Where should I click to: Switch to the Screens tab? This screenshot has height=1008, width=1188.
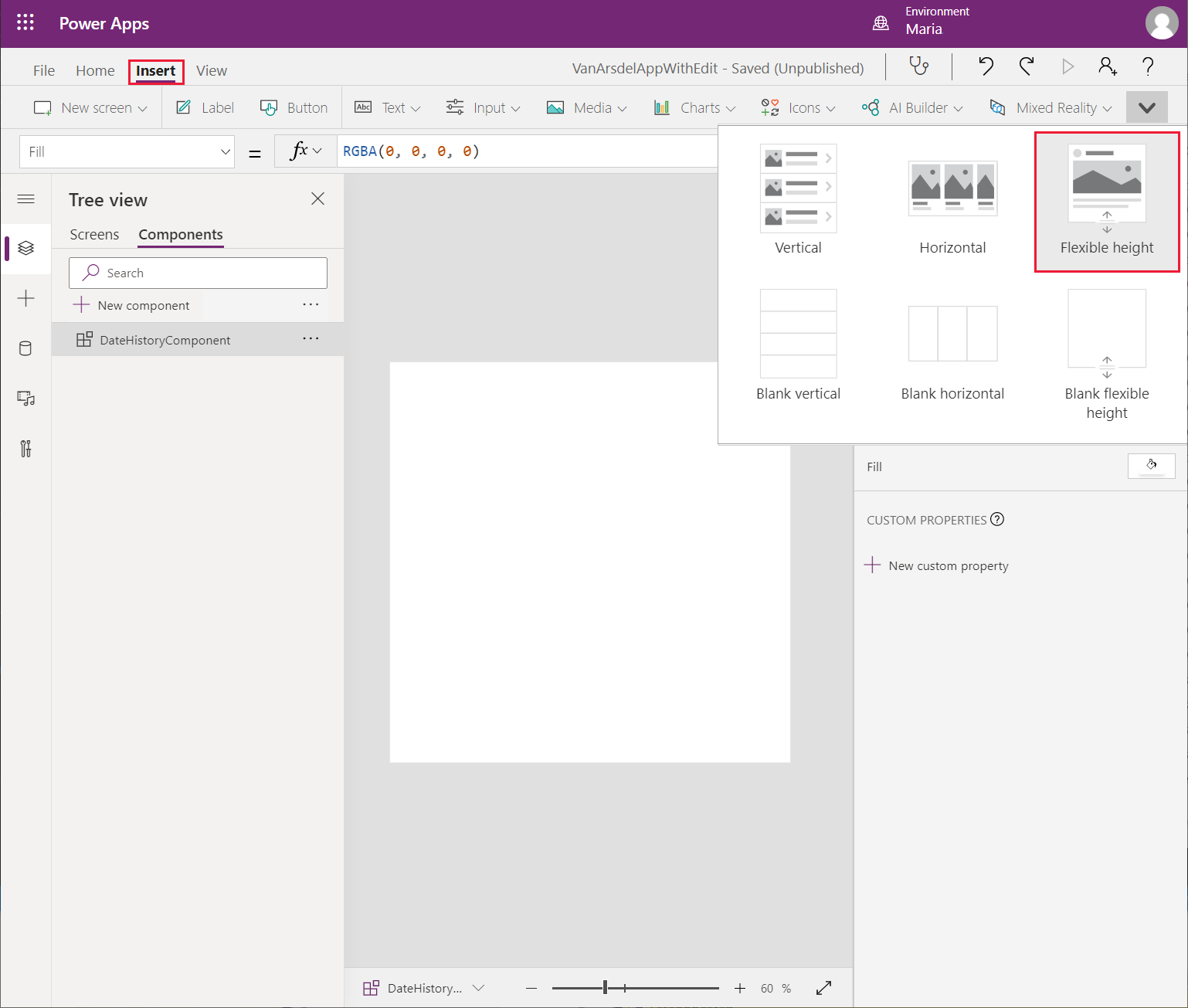(94, 235)
